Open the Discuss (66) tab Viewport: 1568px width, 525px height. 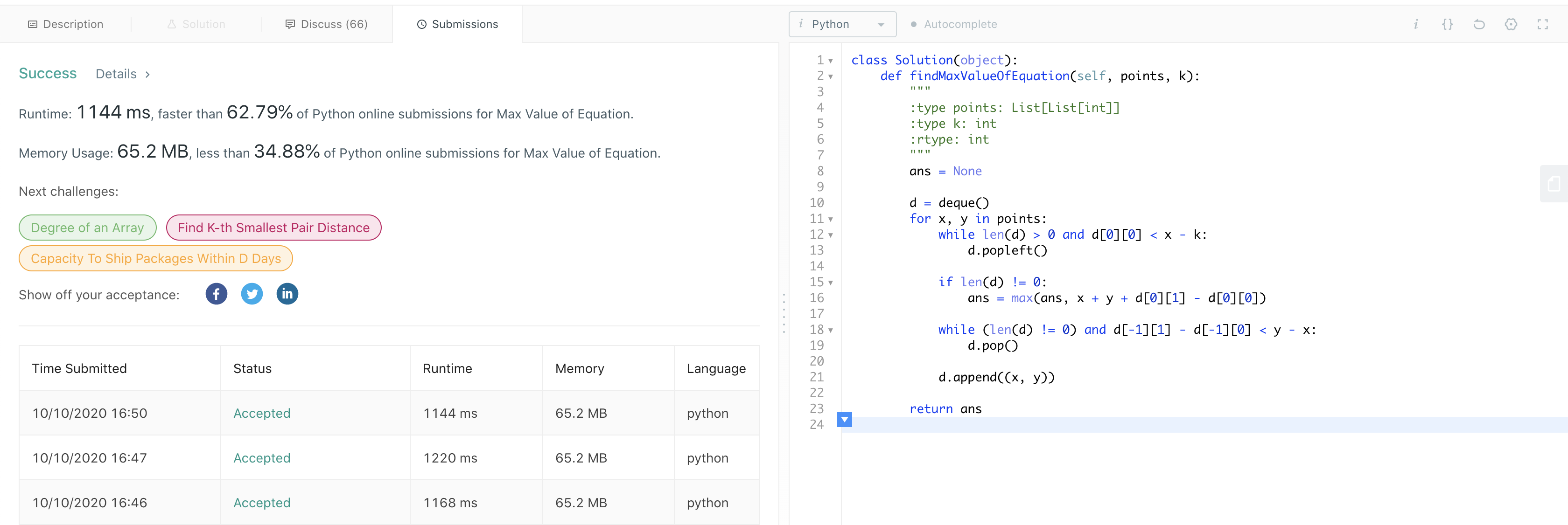tap(326, 24)
